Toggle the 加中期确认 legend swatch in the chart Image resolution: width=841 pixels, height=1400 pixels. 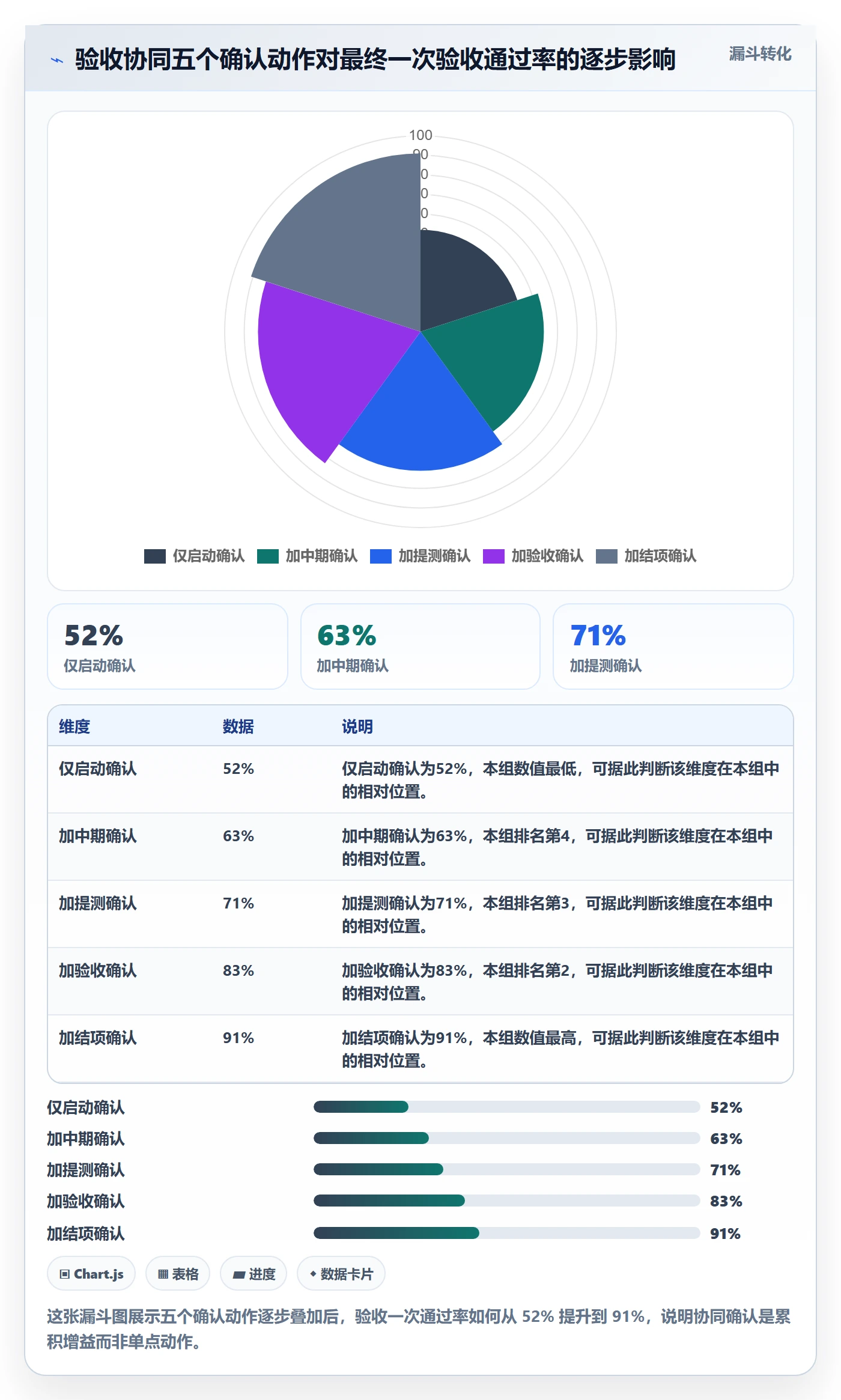tap(268, 556)
